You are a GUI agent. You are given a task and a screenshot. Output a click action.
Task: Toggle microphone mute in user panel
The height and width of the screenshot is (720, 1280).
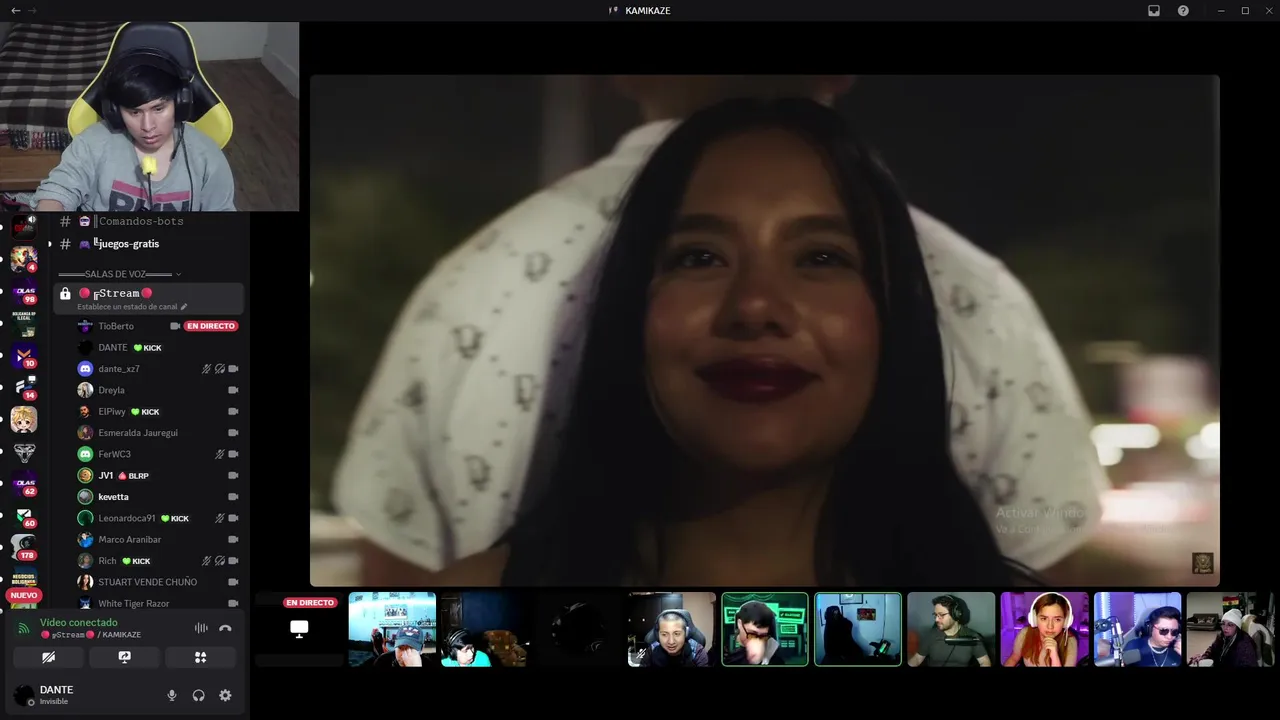pyautogui.click(x=172, y=695)
